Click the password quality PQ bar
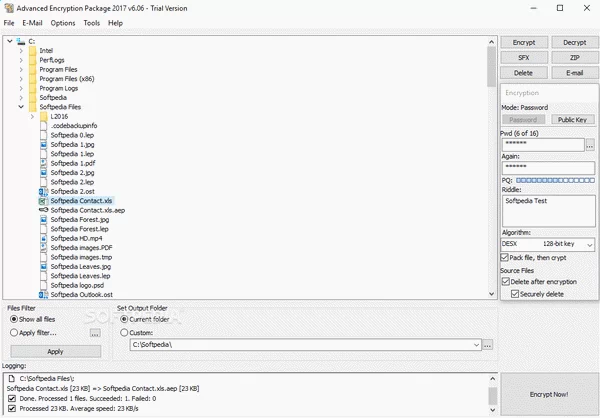This screenshot has width=600, height=418. coord(555,180)
